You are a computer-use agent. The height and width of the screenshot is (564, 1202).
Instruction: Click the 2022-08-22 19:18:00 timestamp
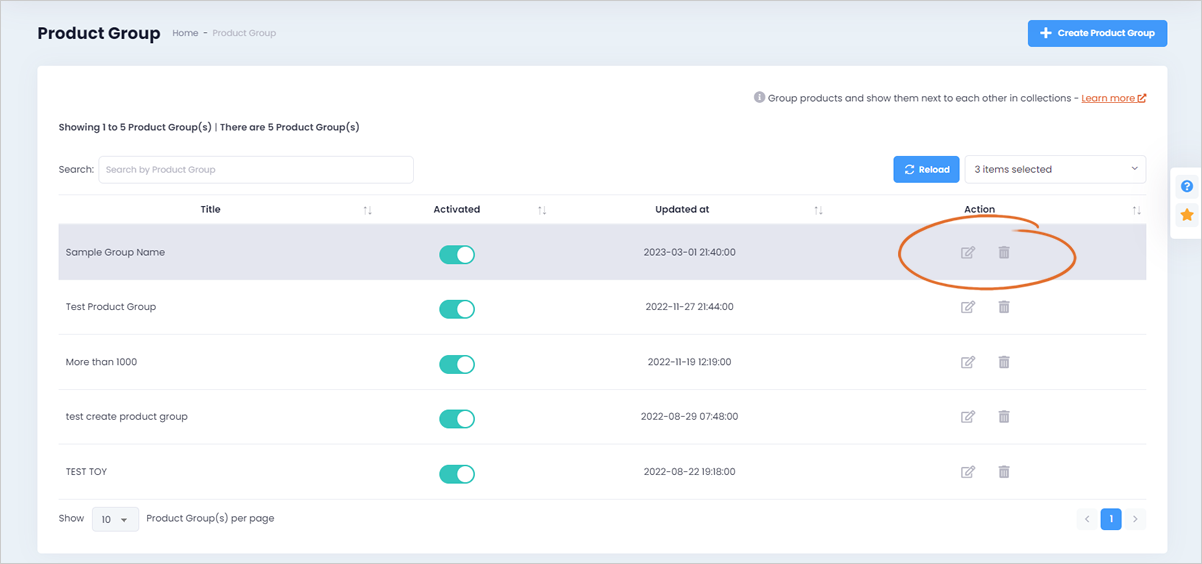coord(689,471)
